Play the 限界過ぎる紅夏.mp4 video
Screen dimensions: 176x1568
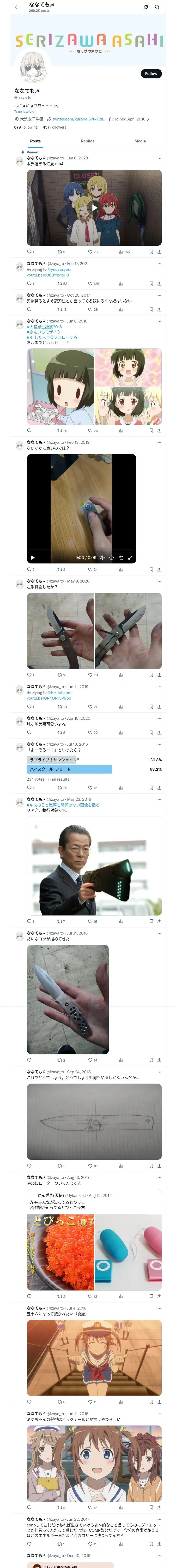point(94,207)
